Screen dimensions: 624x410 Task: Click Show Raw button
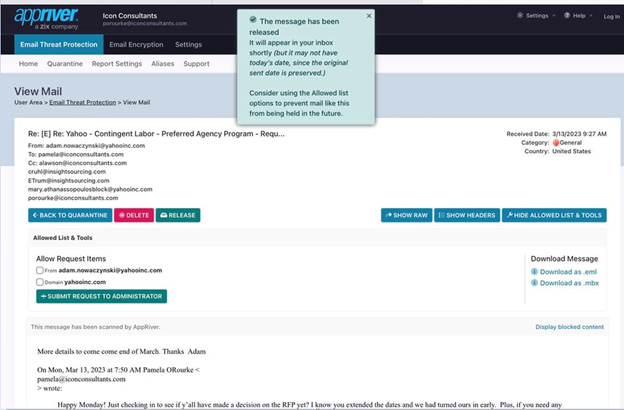pyautogui.click(x=406, y=215)
